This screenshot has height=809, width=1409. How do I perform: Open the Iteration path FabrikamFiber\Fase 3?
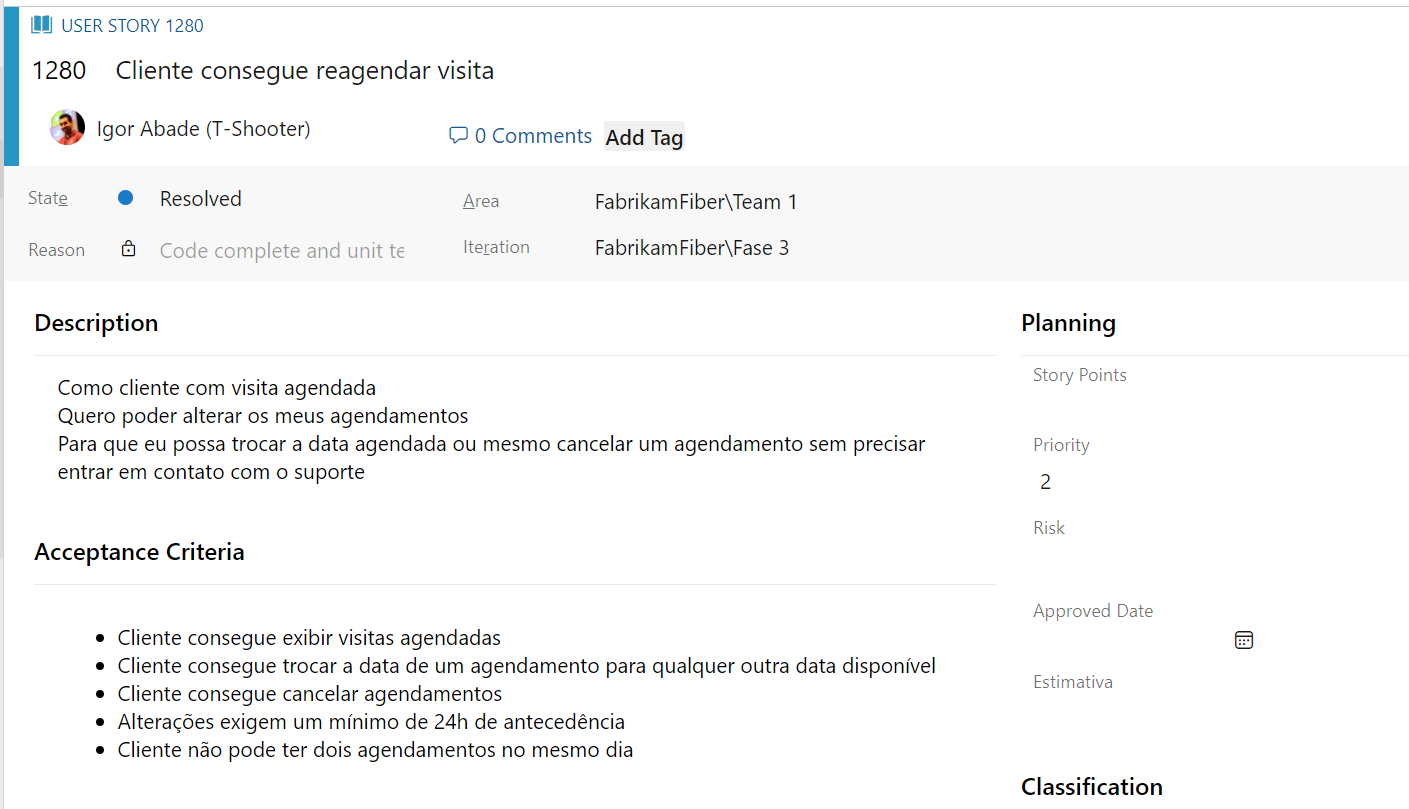coord(691,248)
